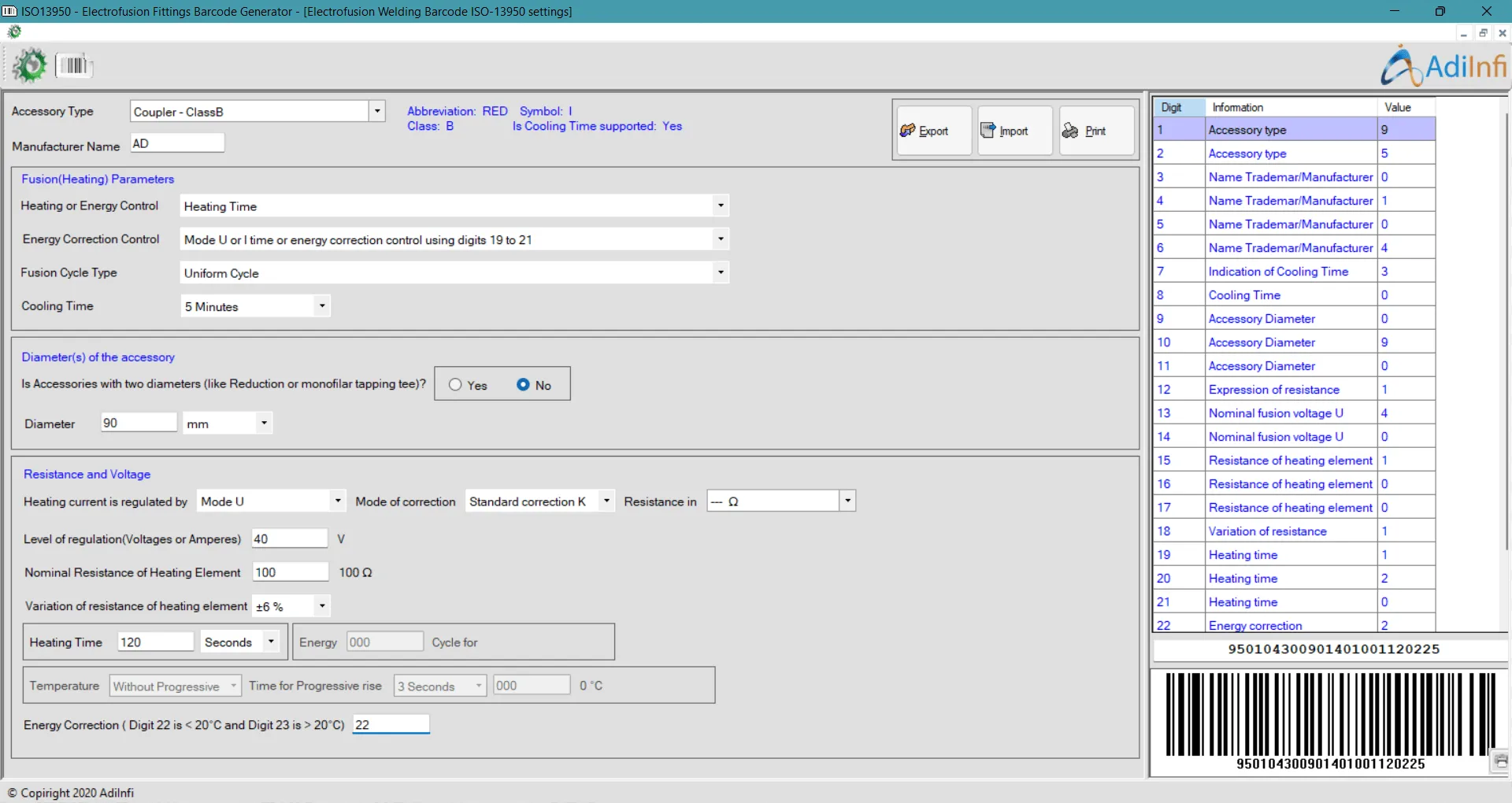Restore the inner settings child window
1512x803 pixels.
[x=1483, y=33]
